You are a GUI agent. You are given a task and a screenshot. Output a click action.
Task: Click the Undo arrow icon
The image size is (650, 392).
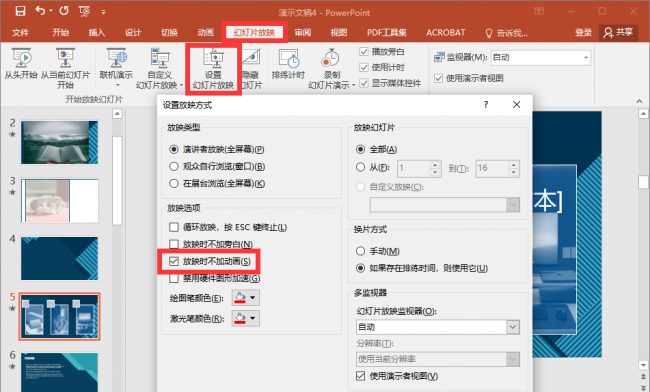[41, 10]
